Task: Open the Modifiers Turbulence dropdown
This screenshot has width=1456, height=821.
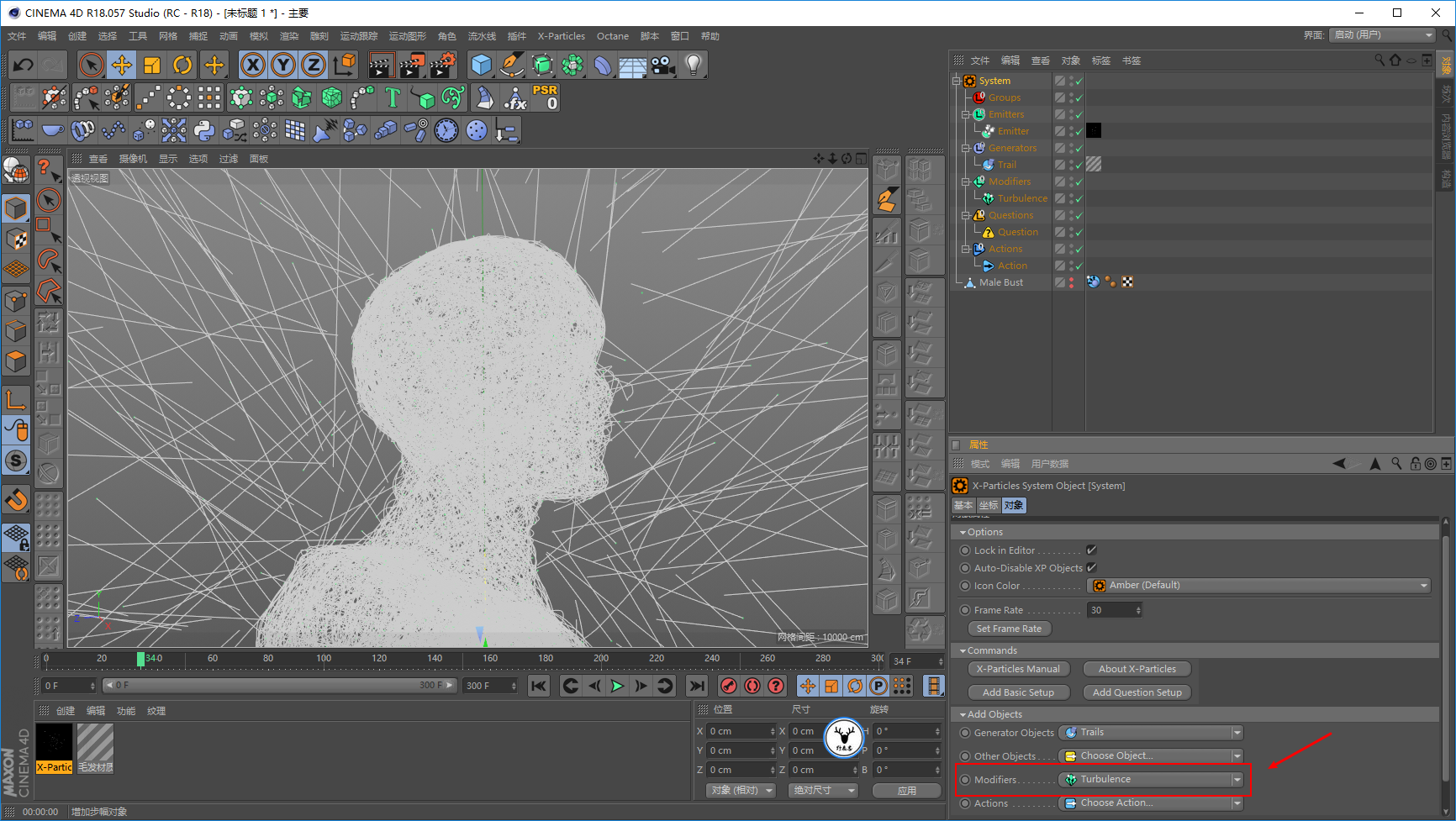Action: [1150, 780]
